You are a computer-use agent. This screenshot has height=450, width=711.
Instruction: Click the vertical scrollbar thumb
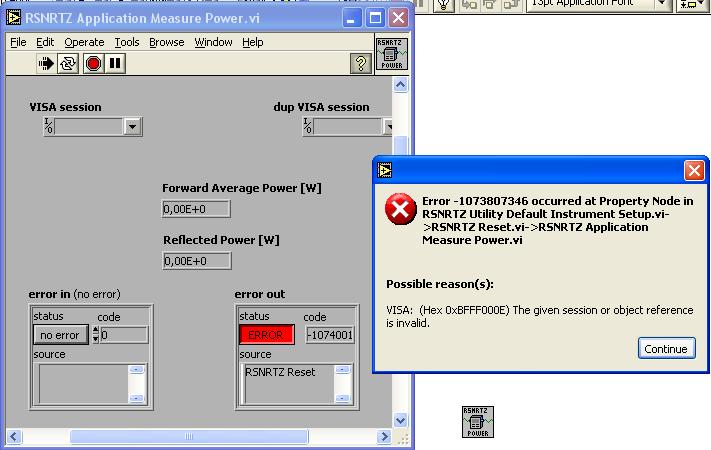[400, 146]
